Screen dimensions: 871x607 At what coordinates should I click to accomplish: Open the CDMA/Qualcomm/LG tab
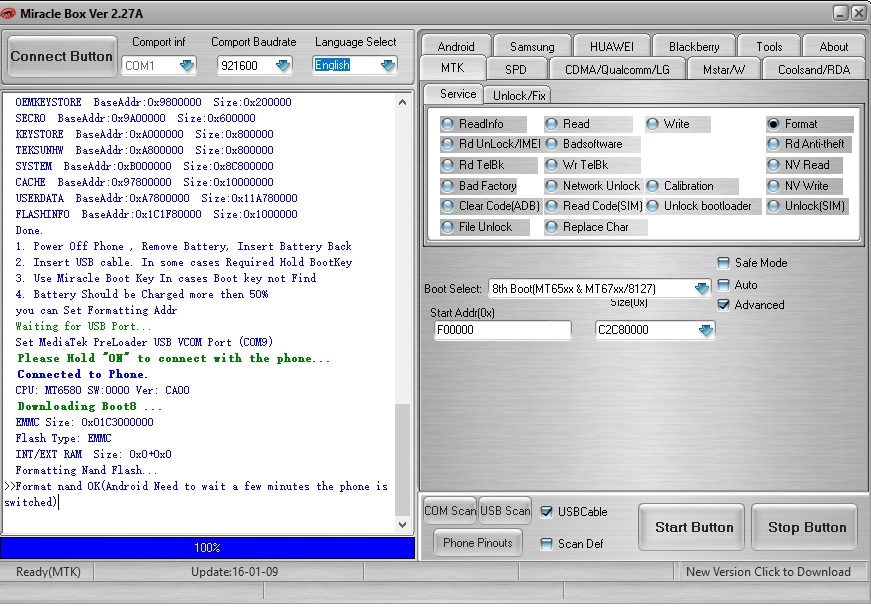(x=617, y=69)
